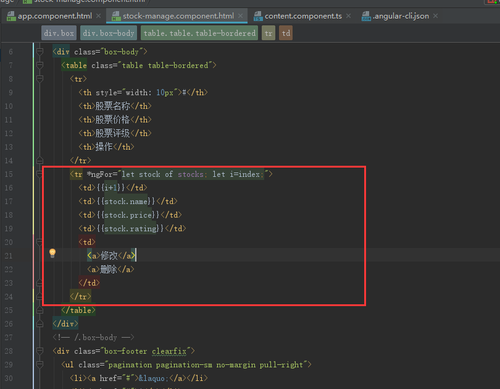Click content.component.ts file icon

[258, 16]
